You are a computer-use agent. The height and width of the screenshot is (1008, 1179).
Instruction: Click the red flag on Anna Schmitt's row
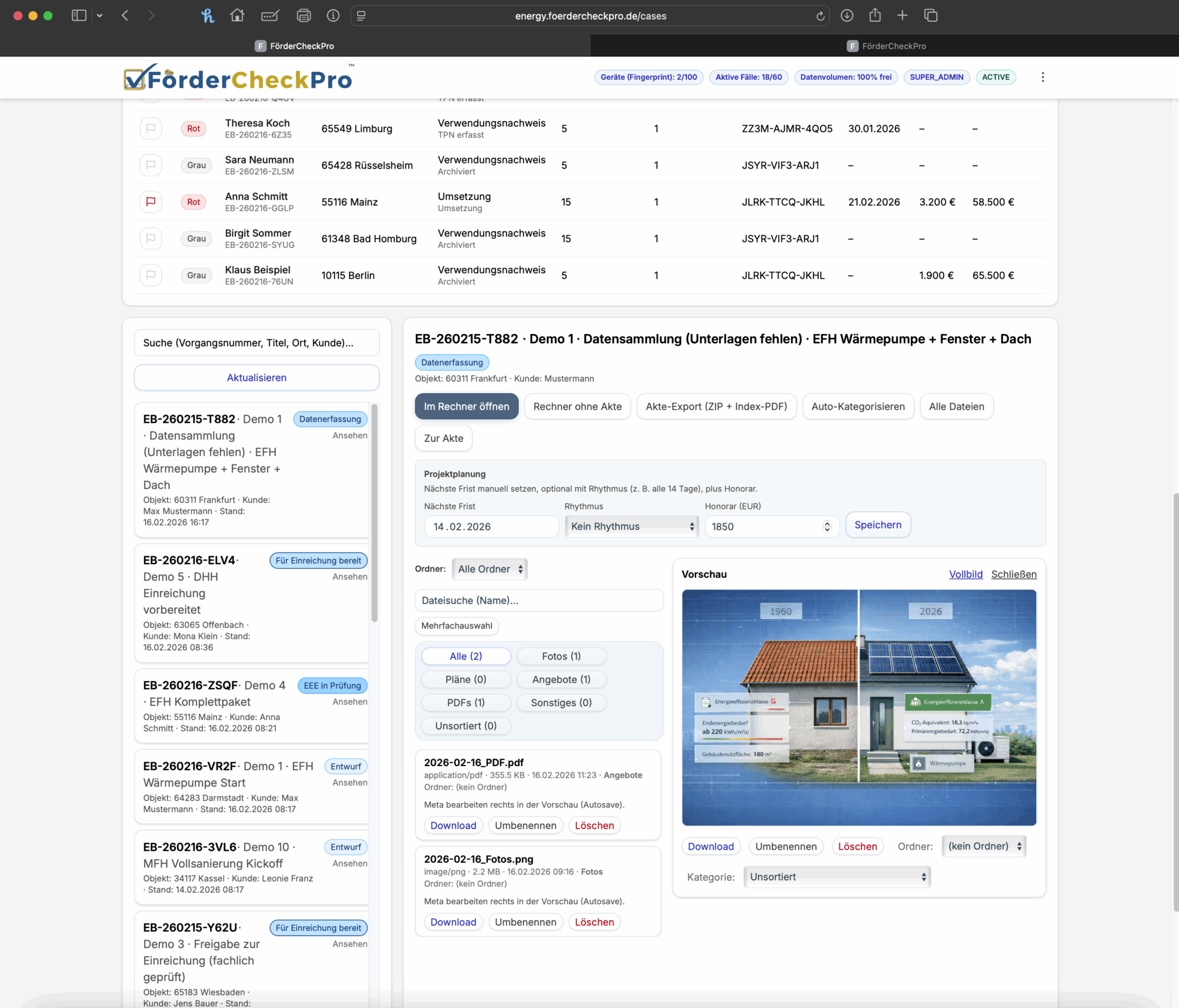[x=151, y=201]
